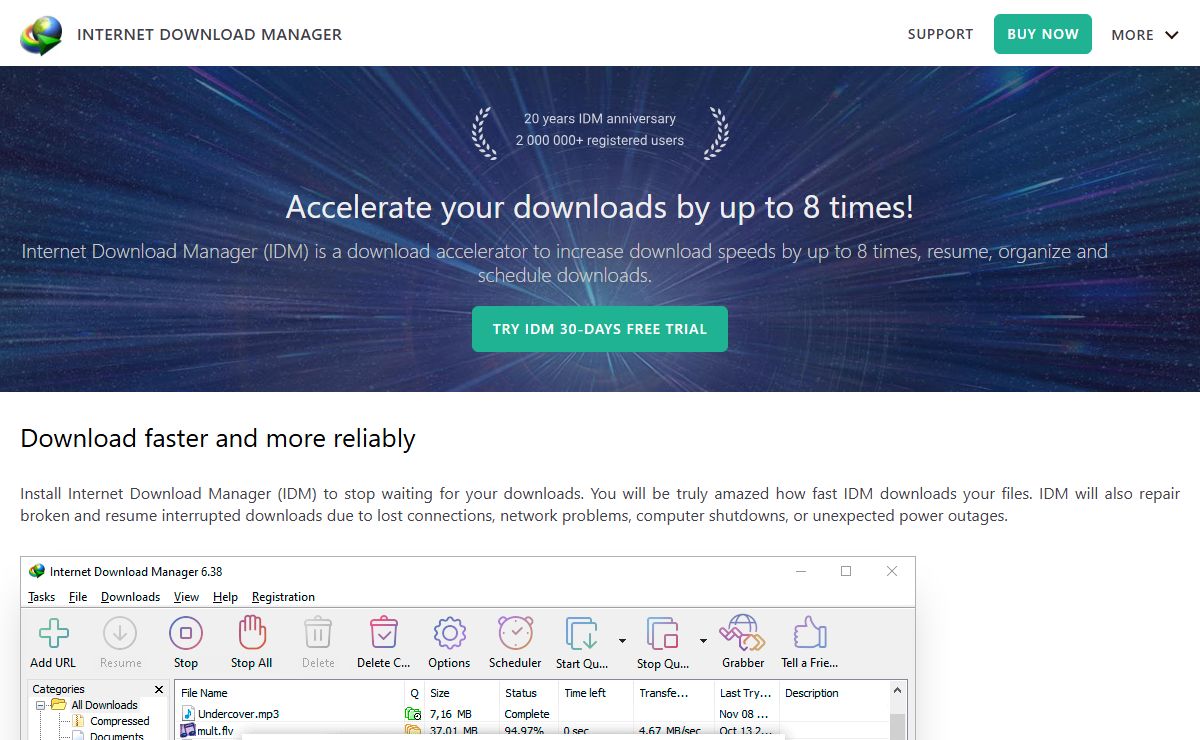Click queue icon in Undercover.mp3 row
The width and height of the screenshot is (1200, 740).
[413, 714]
